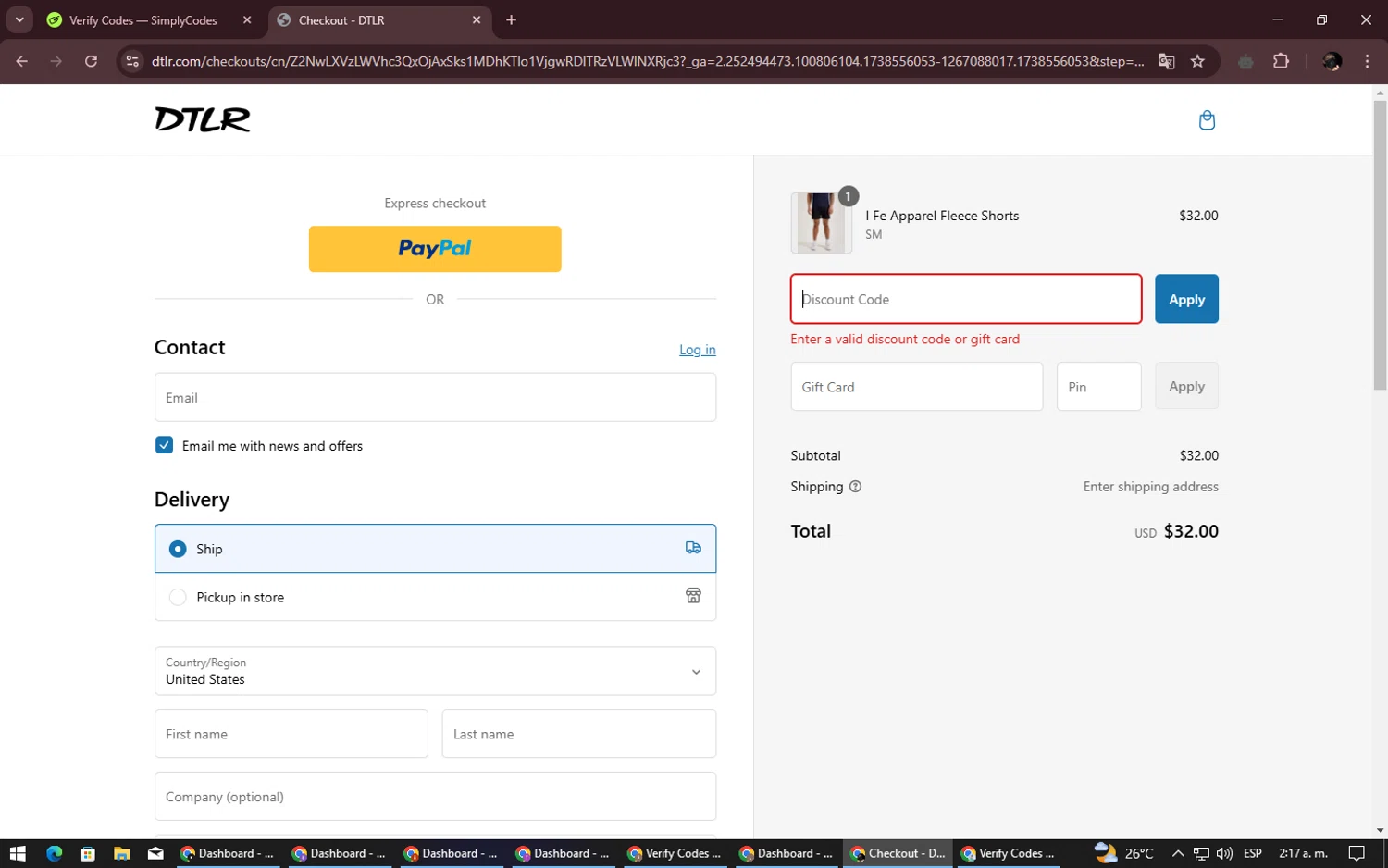Open File Explorer from the taskbar
1388x868 pixels.
click(121, 853)
